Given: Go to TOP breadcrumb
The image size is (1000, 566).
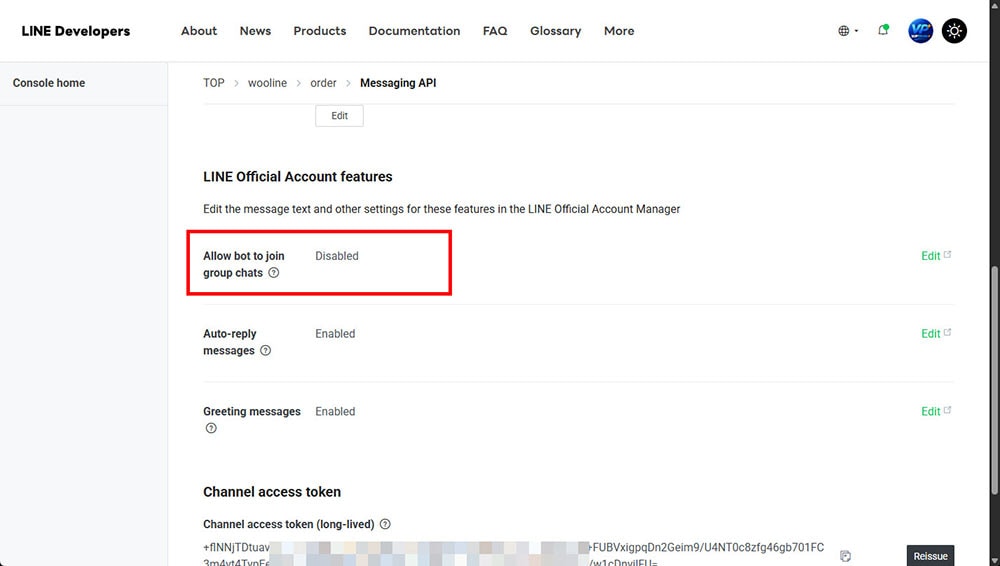Looking at the screenshot, I should (214, 83).
